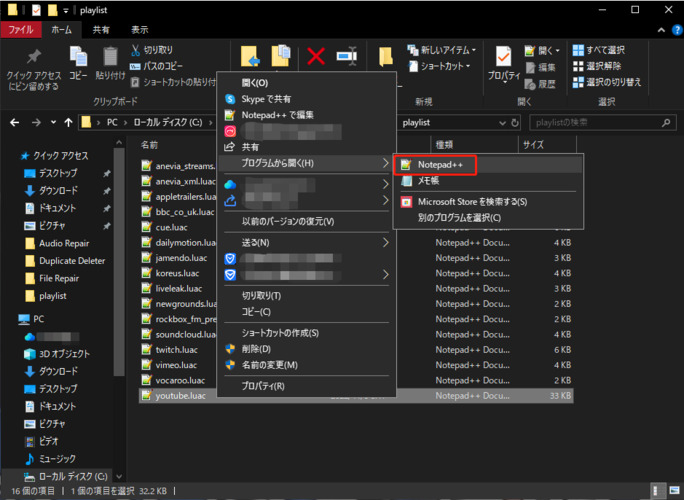Click the Edit (編集) ribbon button
This screenshot has width=684, height=500.
tap(540, 68)
